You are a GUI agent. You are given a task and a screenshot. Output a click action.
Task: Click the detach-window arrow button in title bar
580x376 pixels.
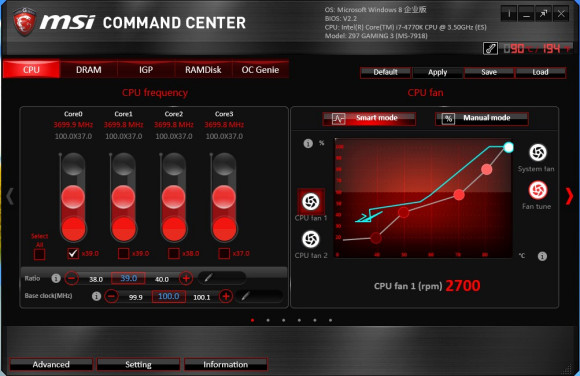[x=543, y=14]
